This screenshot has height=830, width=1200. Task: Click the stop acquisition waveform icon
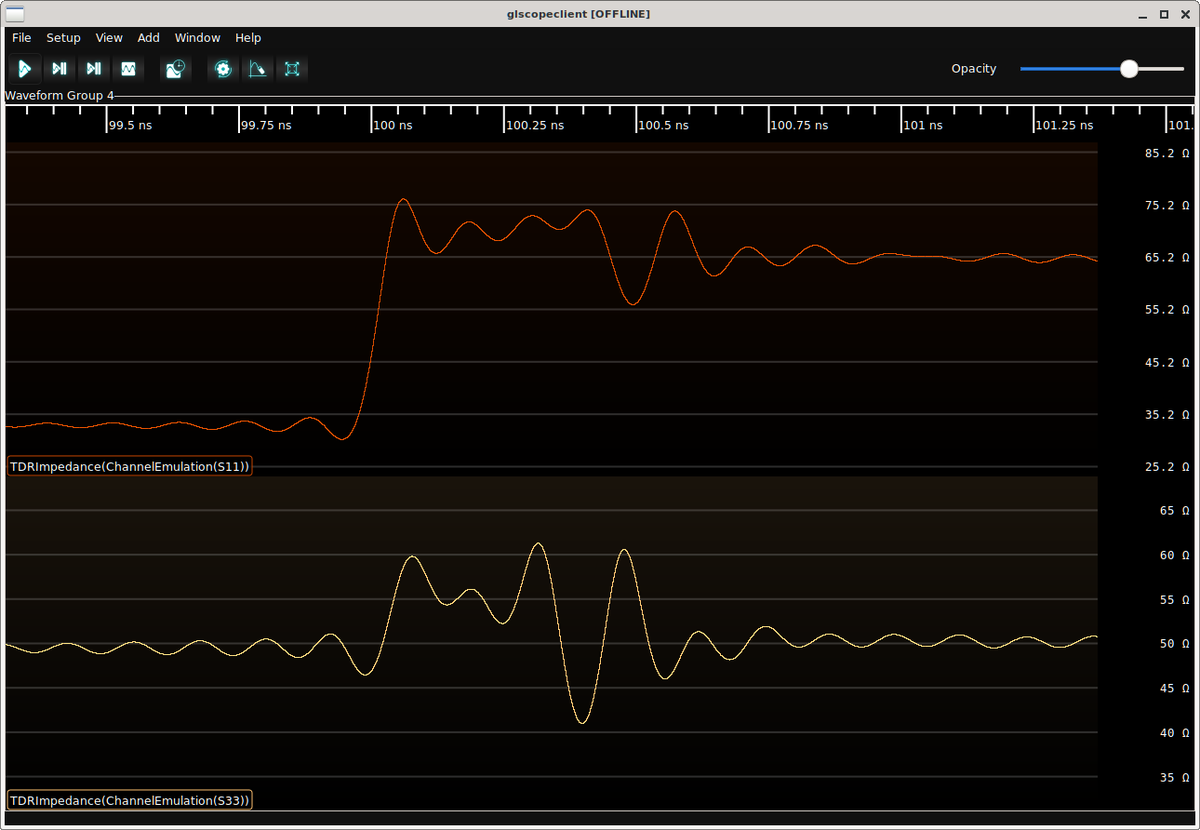pyautogui.click(x=128, y=69)
